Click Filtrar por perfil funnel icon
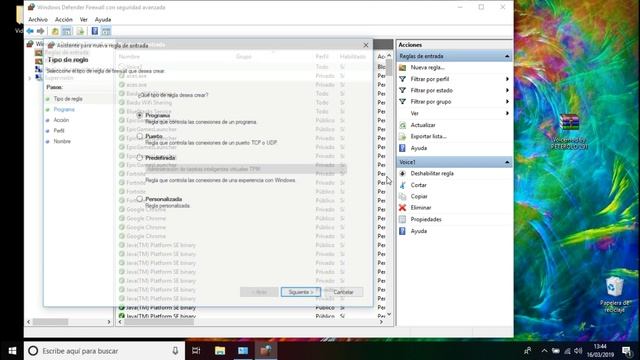 [402, 79]
